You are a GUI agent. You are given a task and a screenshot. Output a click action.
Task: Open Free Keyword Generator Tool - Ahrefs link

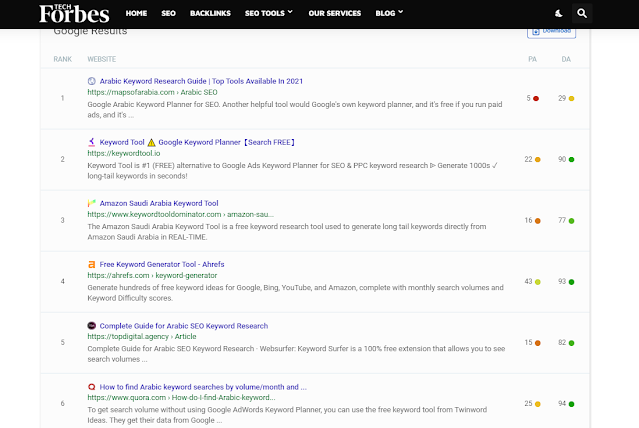pos(162,264)
